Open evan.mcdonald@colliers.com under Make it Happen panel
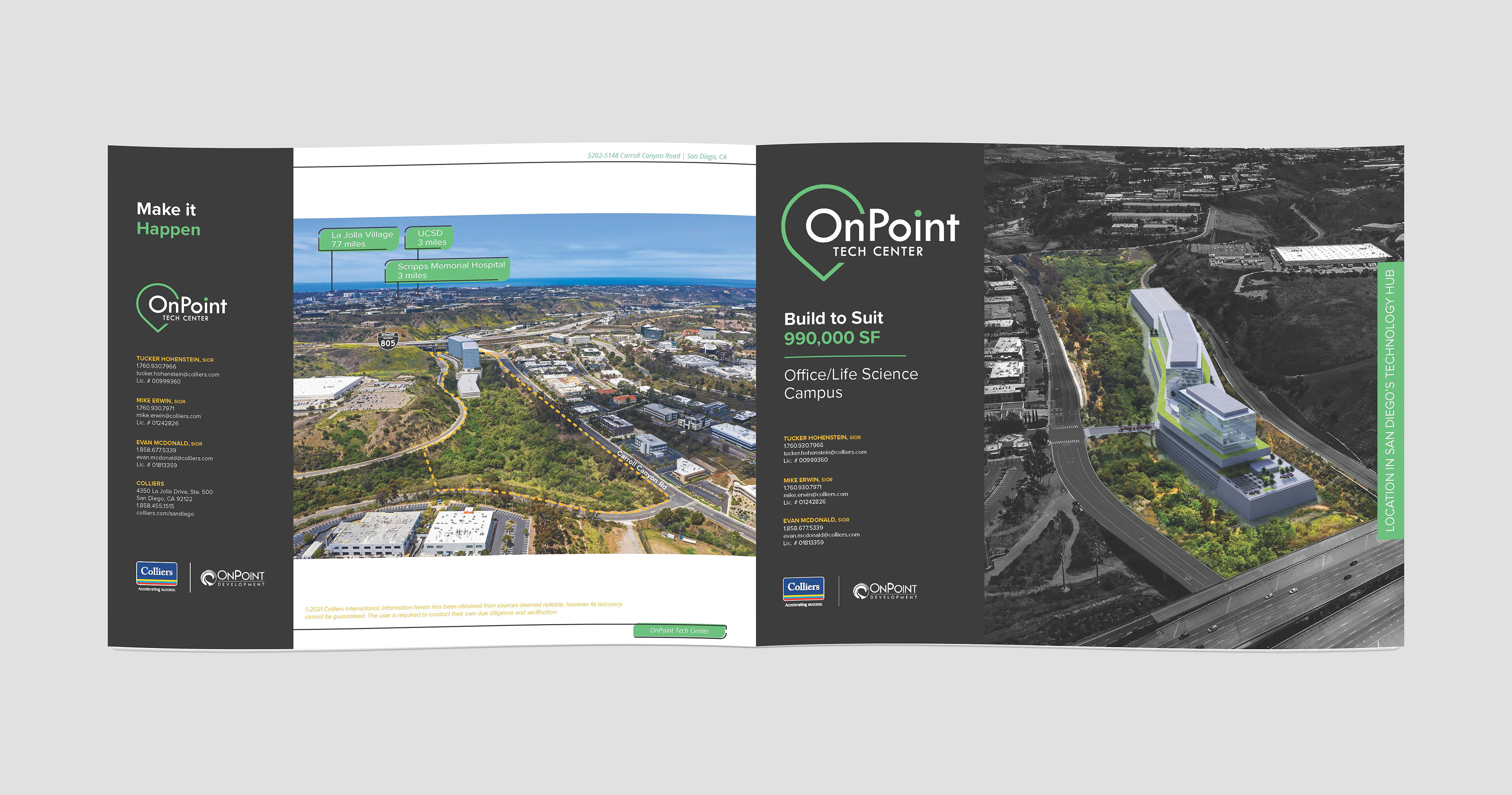This screenshot has width=1512, height=795. [174, 458]
